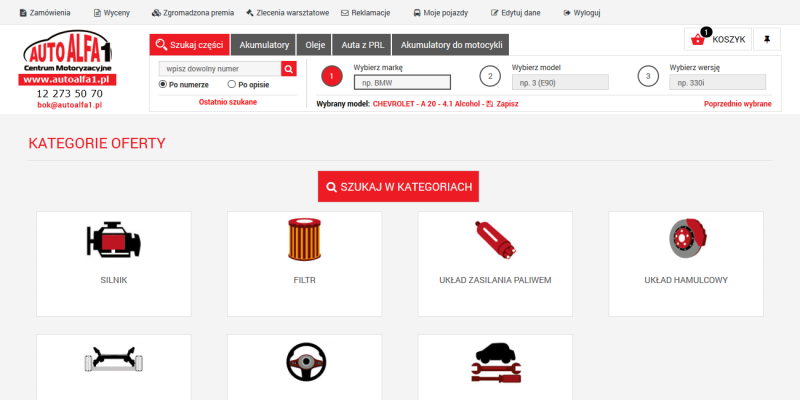800x400 pixels.
Task: Open the Wybierz markę dropdown
Action: [402, 83]
